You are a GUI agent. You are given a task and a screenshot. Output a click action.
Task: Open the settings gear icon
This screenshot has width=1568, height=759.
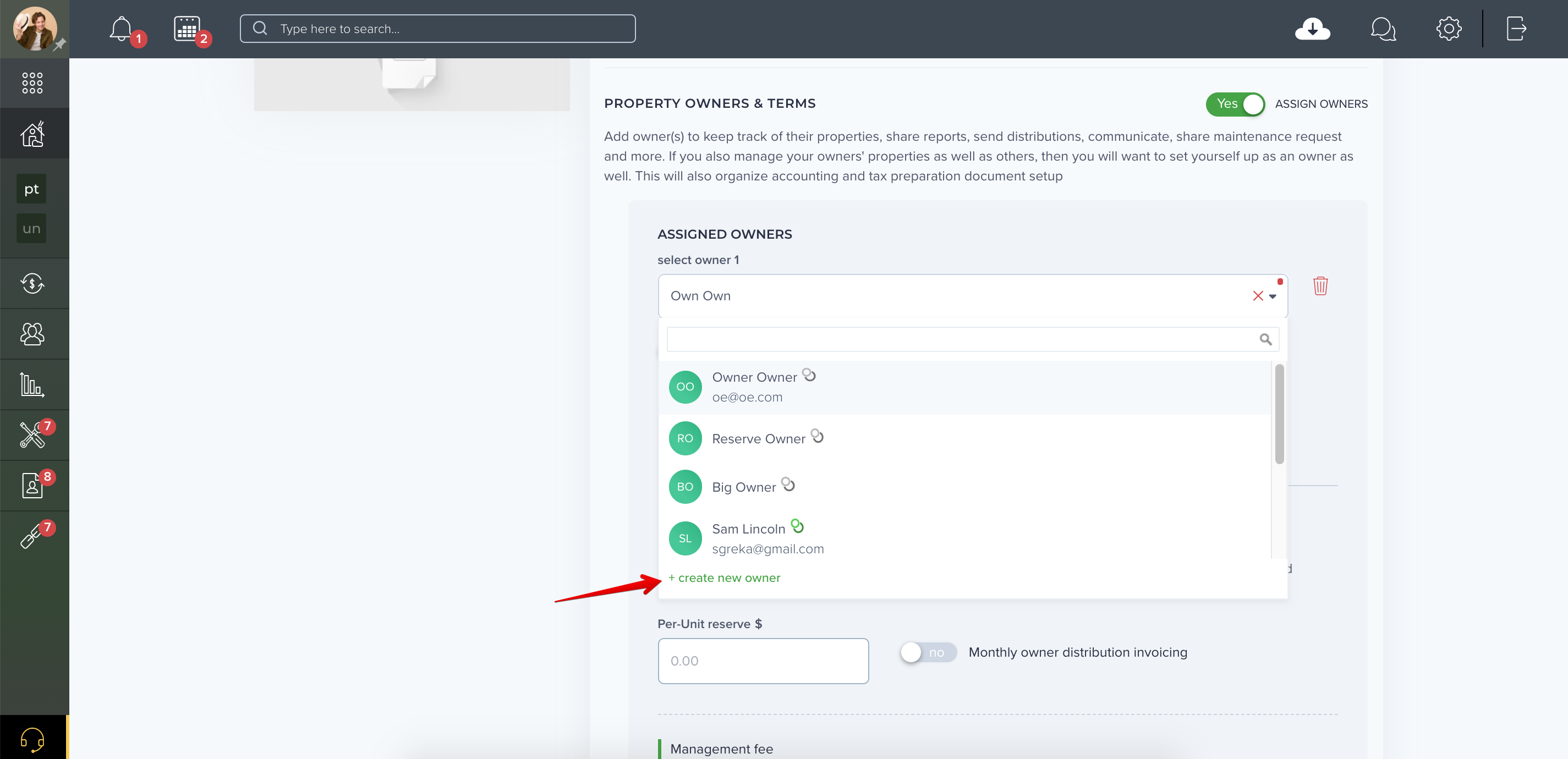click(1449, 29)
